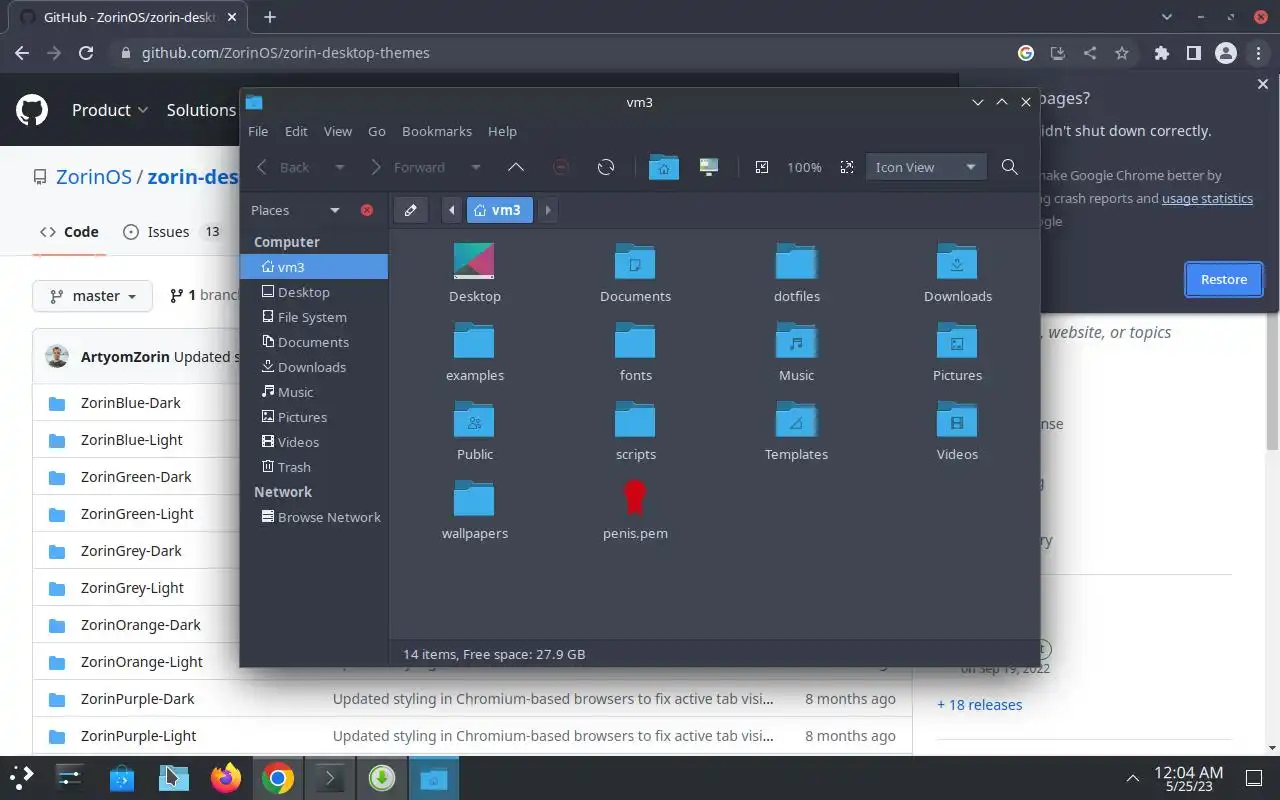The height and width of the screenshot is (800, 1280).
Task: Select Desktop in the Places sidebar
Action: click(314, 292)
